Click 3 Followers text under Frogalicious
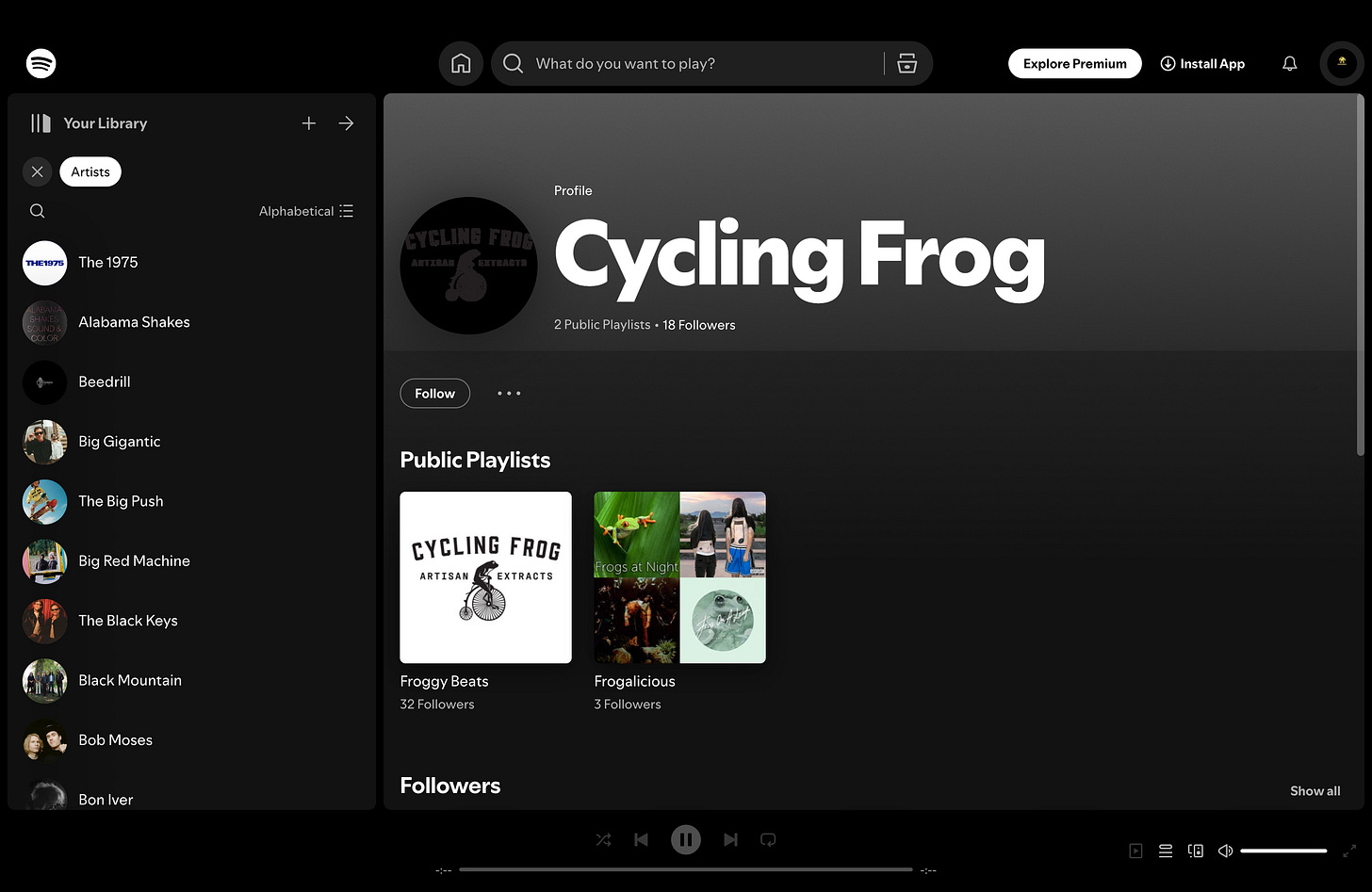This screenshot has height=892, width=1372. (628, 705)
